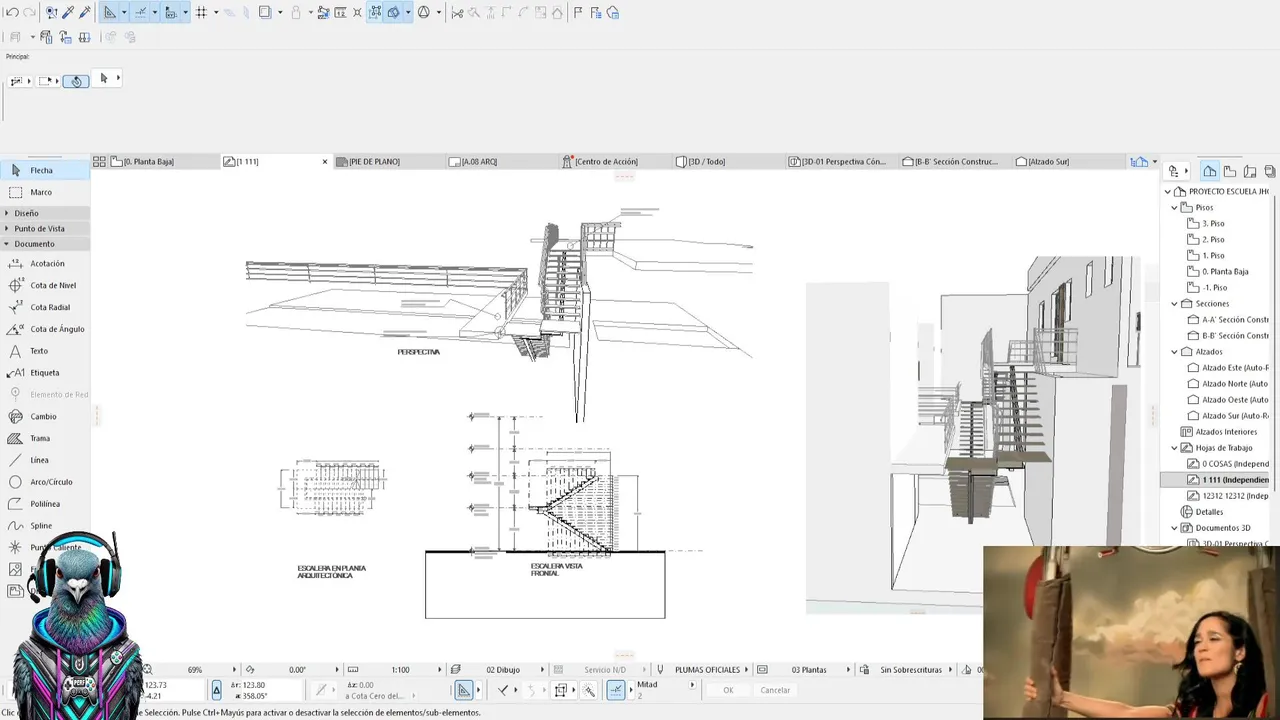Viewport: 1280px width, 720px height.
Task: Select the Cota Radial tool
Action: [45, 307]
